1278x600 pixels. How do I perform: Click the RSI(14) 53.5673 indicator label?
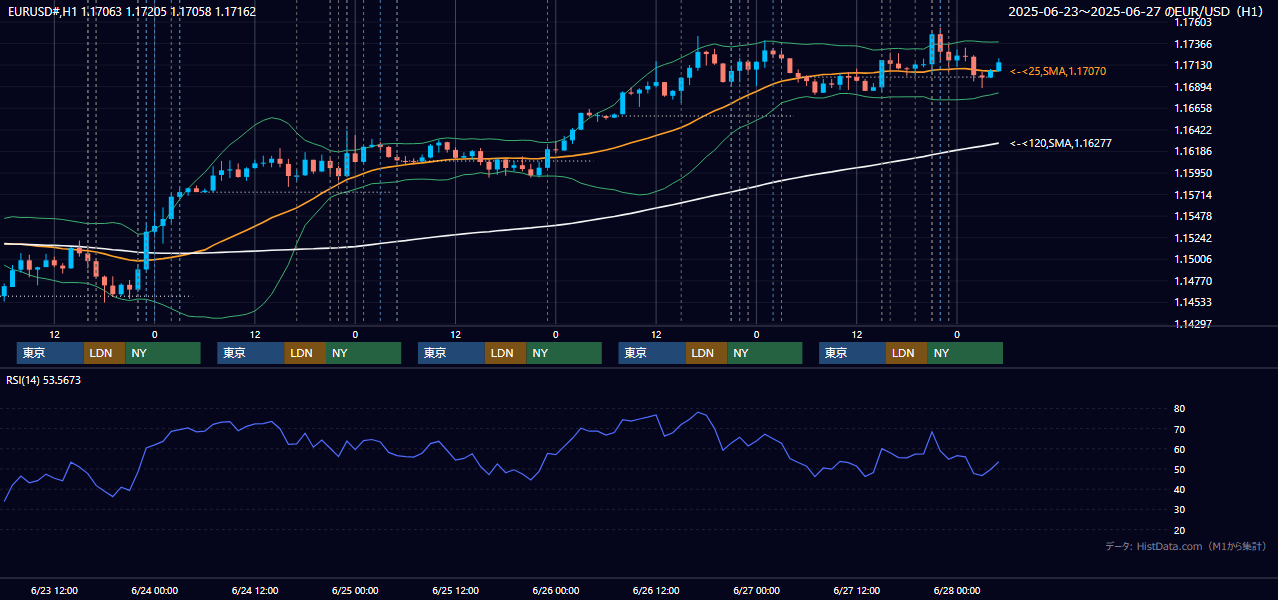(44, 380)
